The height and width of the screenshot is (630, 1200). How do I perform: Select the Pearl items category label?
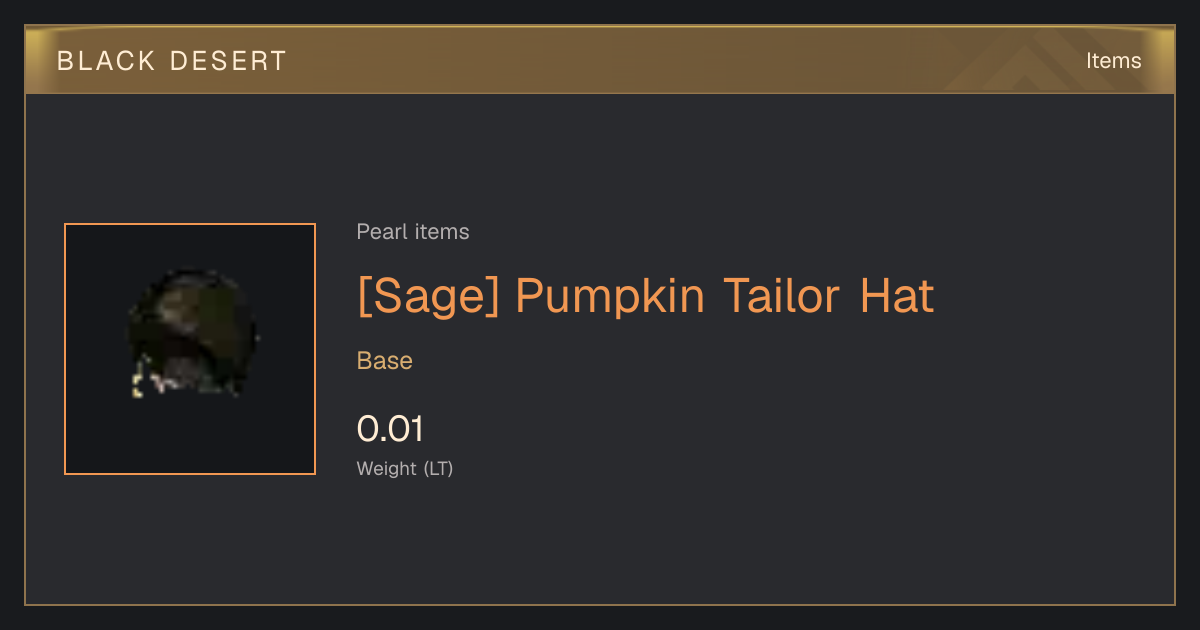[413, 232]
